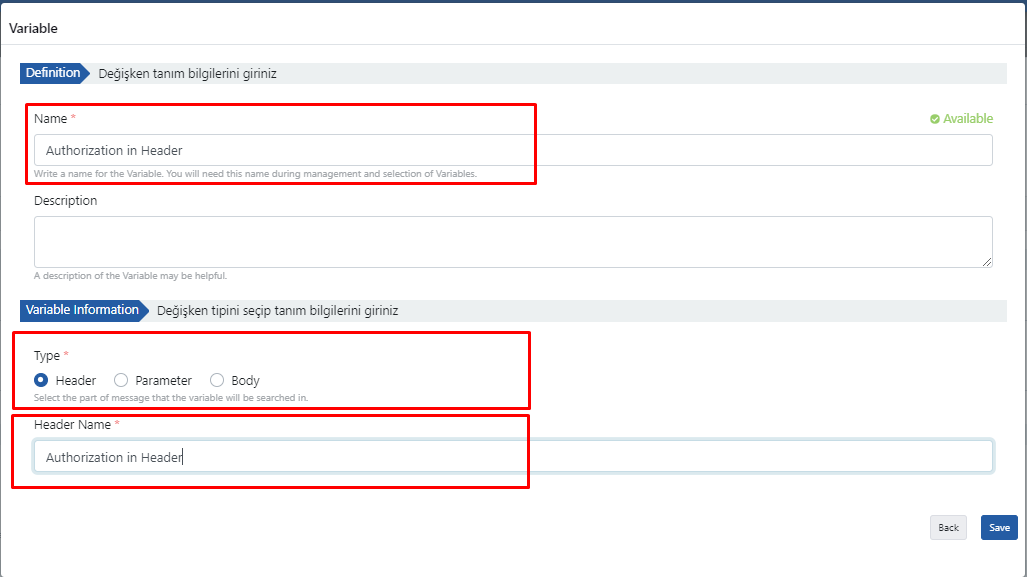The width and height of the screenshot is (1027, 577).
Task: Click inside the Description text area
Action: 512,242
